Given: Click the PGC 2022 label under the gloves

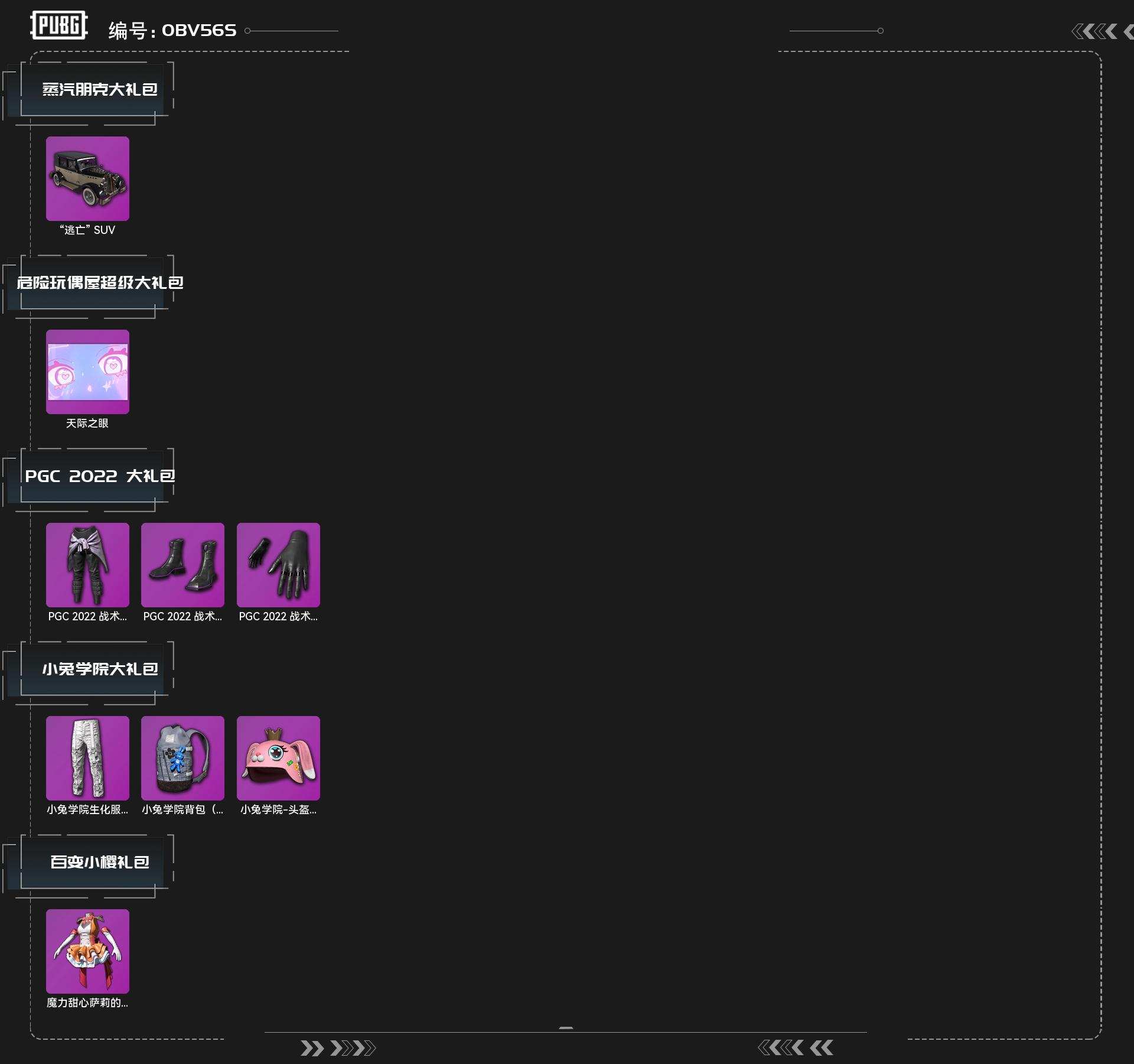Looking at the screenshot, I should coord(278,616).
